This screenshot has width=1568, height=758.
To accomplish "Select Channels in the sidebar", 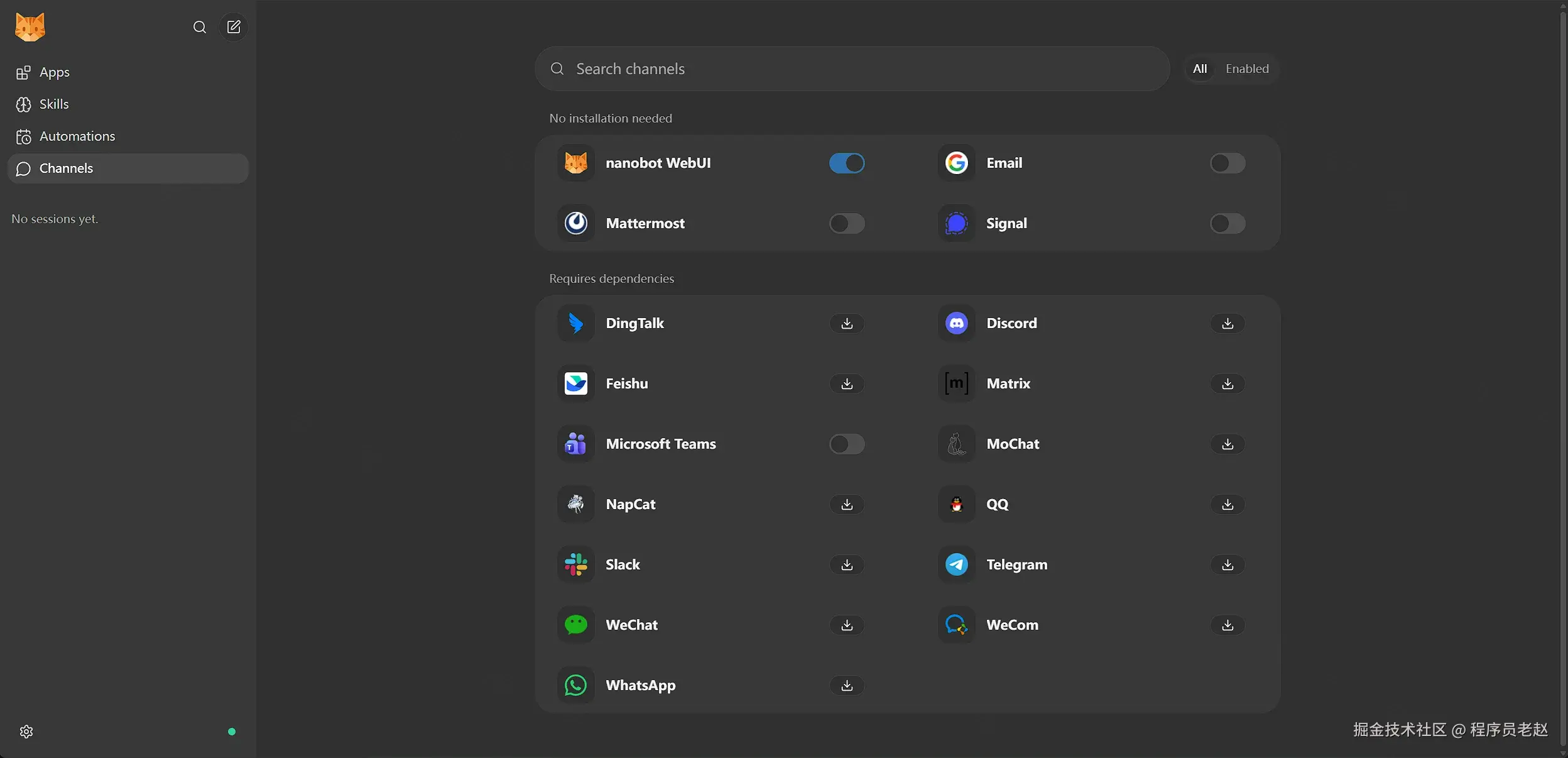I will pyautogui.click(x=128, y=168).
